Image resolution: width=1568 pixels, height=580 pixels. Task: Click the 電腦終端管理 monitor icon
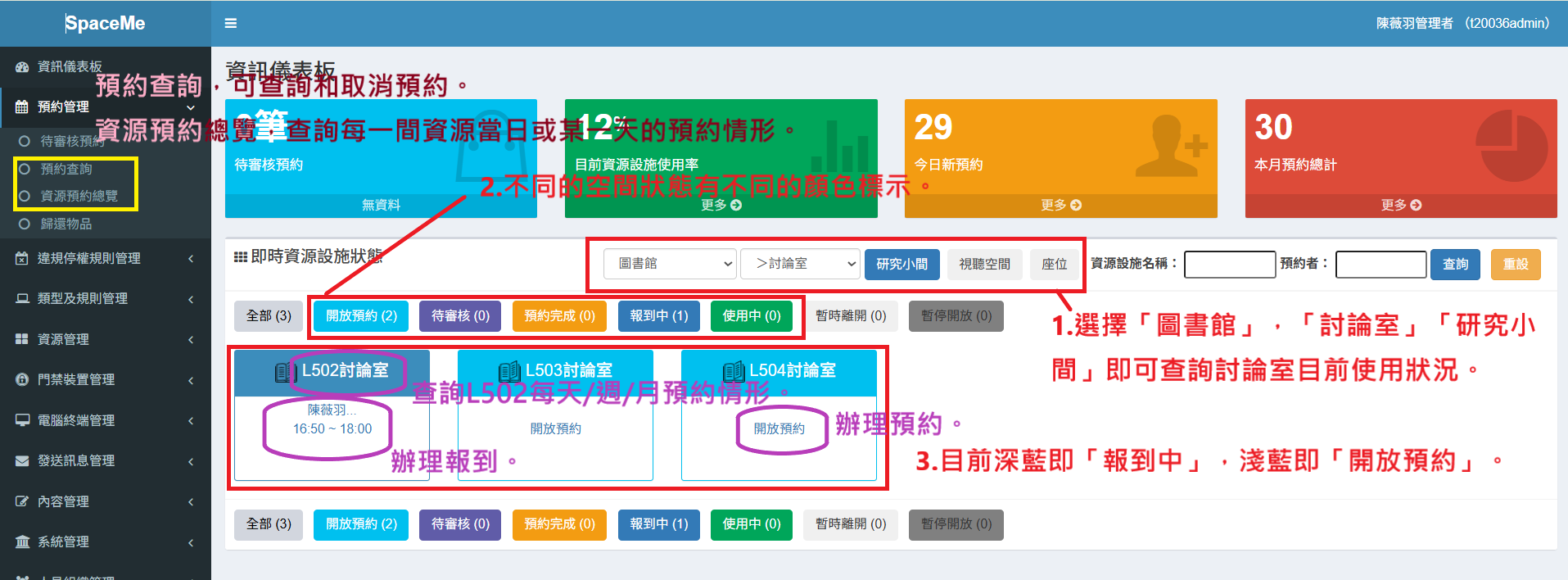tap(22, 420)
